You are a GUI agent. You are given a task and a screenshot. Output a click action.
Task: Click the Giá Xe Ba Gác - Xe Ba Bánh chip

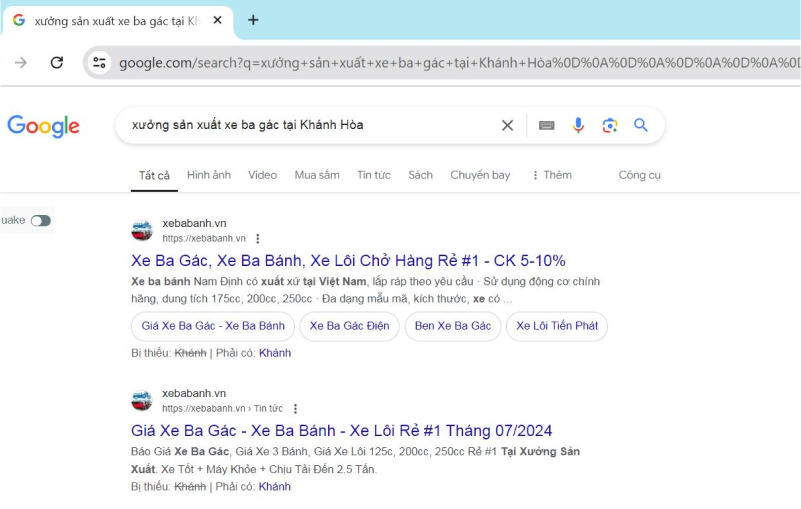pos(213,326)
